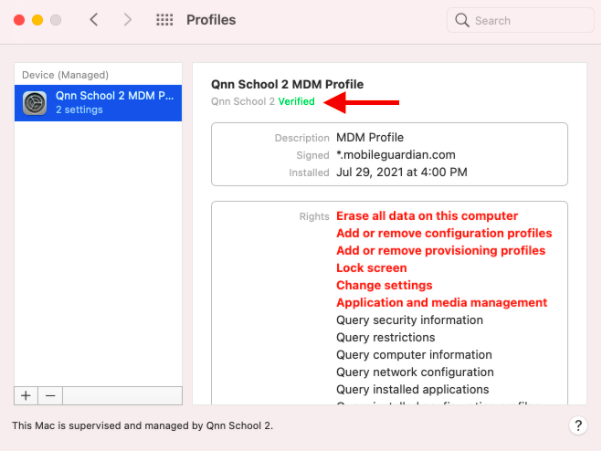
Task: Click Query security information
Action: 409,320
